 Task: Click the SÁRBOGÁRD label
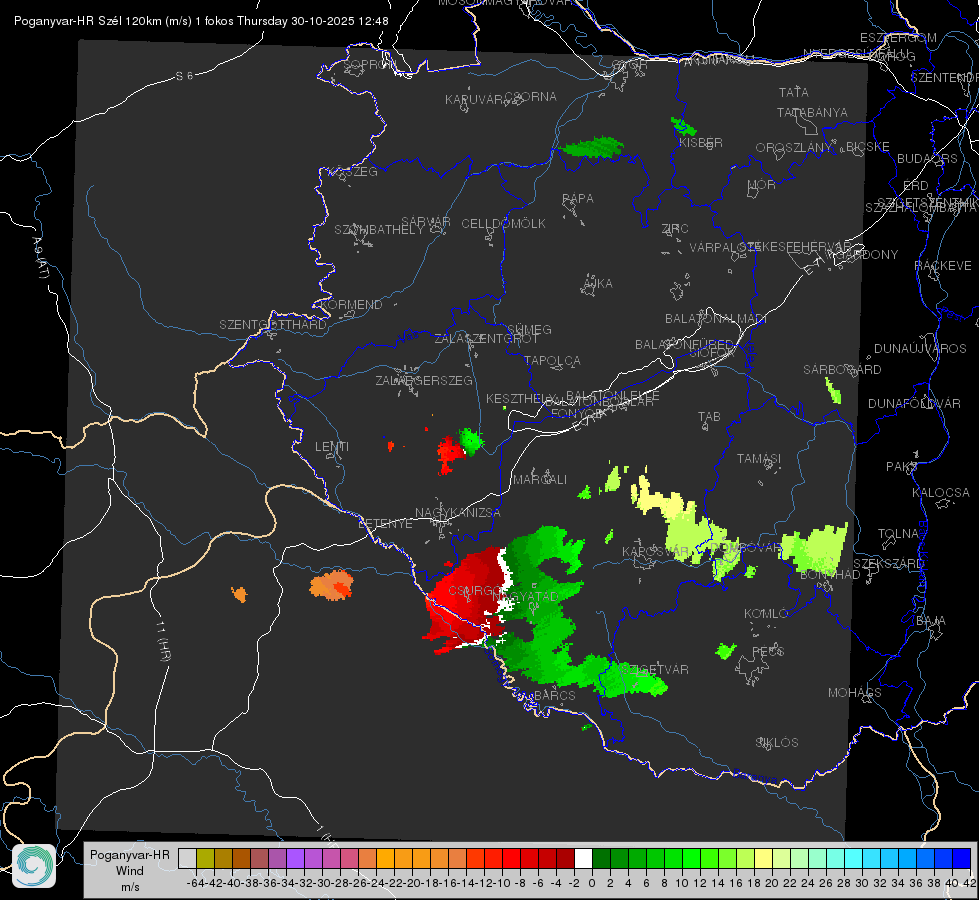(842, 370)
